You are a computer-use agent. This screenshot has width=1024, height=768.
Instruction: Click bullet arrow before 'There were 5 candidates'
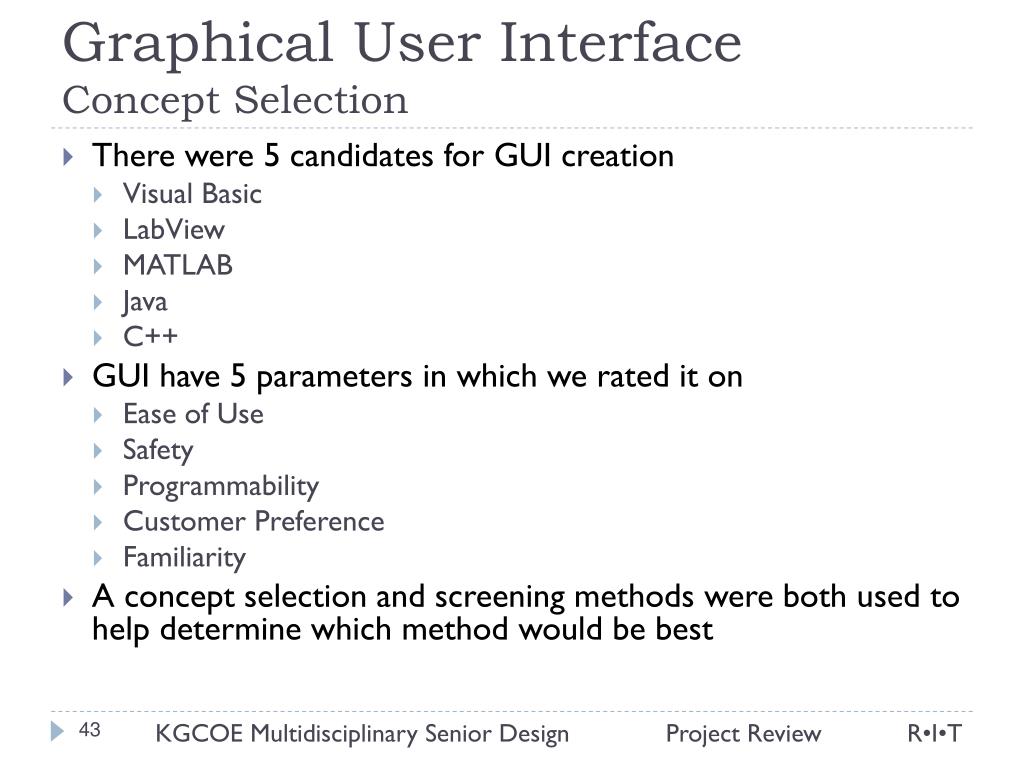(68, 157)
